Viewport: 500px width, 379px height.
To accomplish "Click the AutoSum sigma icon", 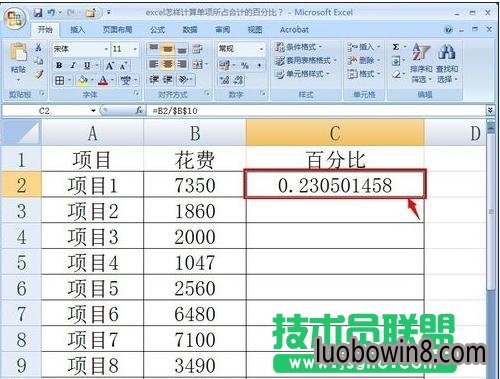I will (396, 47).
